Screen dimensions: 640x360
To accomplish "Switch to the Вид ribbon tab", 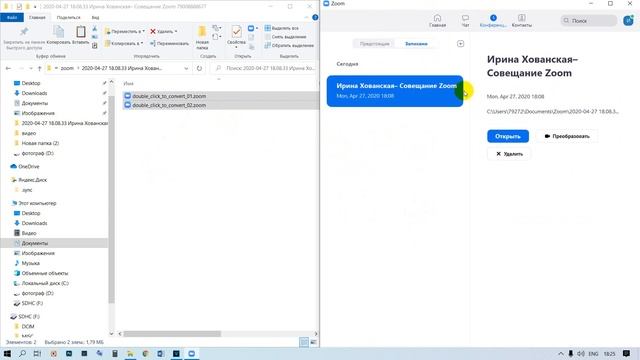I will pyautogui.click(x=95, y=18).
